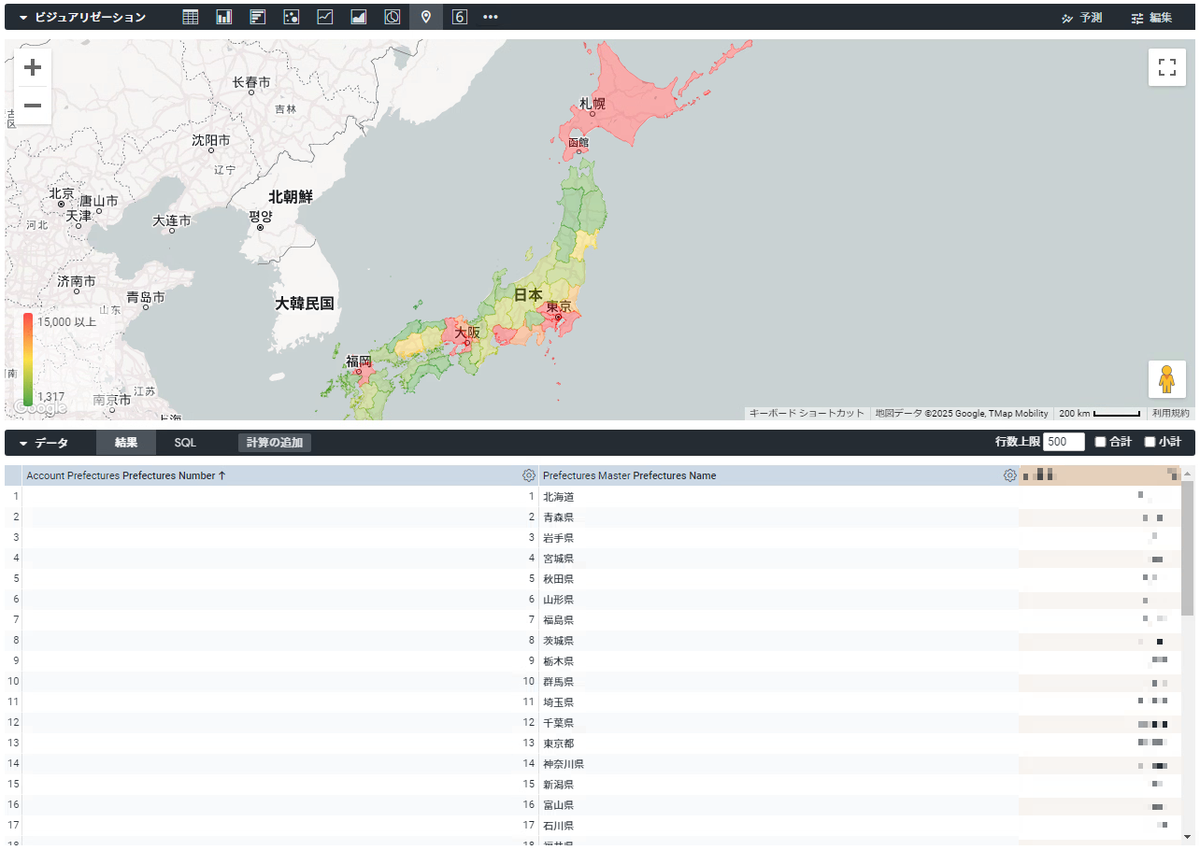1200x850 pixels.
Task: Select the map visualization icon
Action: [426, 16]
